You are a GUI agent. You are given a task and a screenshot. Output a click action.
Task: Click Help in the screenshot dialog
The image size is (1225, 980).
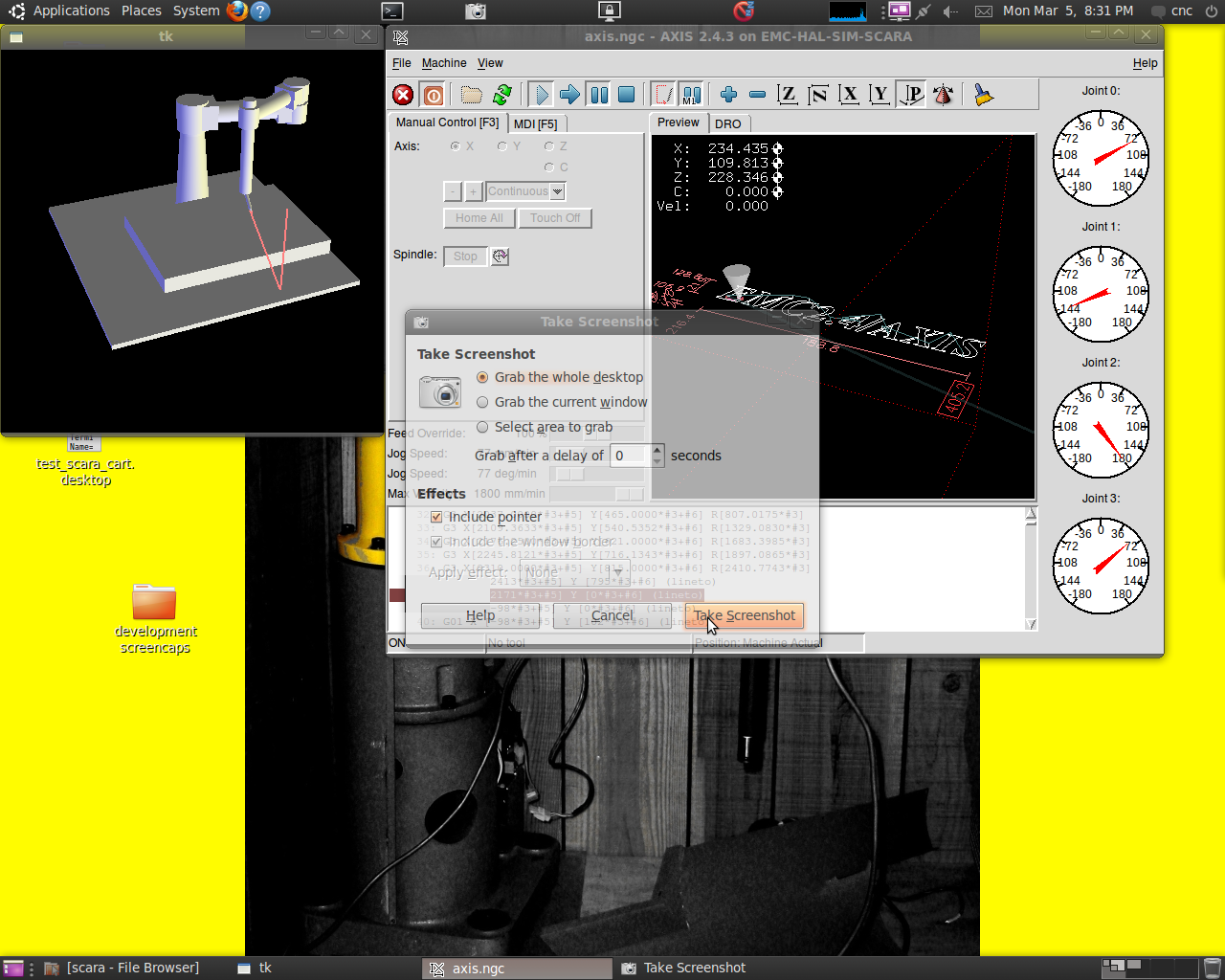coord(479,615)
